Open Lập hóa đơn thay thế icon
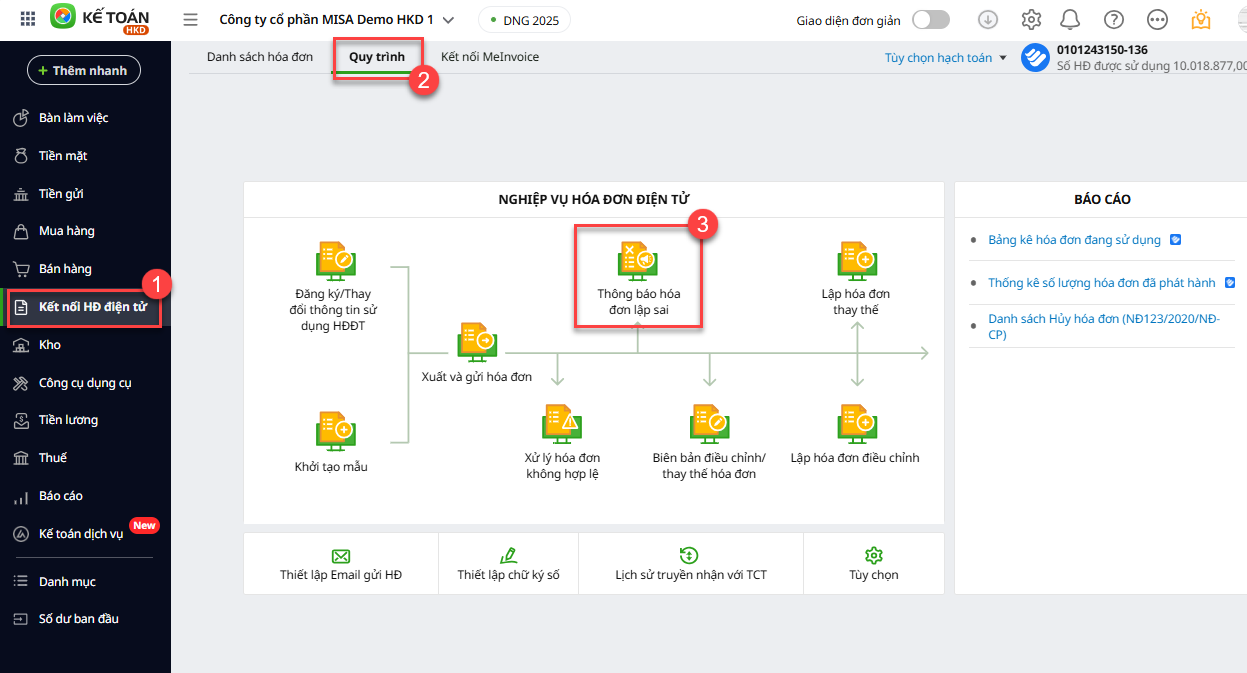The height and width of the screenshot is (673, 1247). tap(856, 260)
